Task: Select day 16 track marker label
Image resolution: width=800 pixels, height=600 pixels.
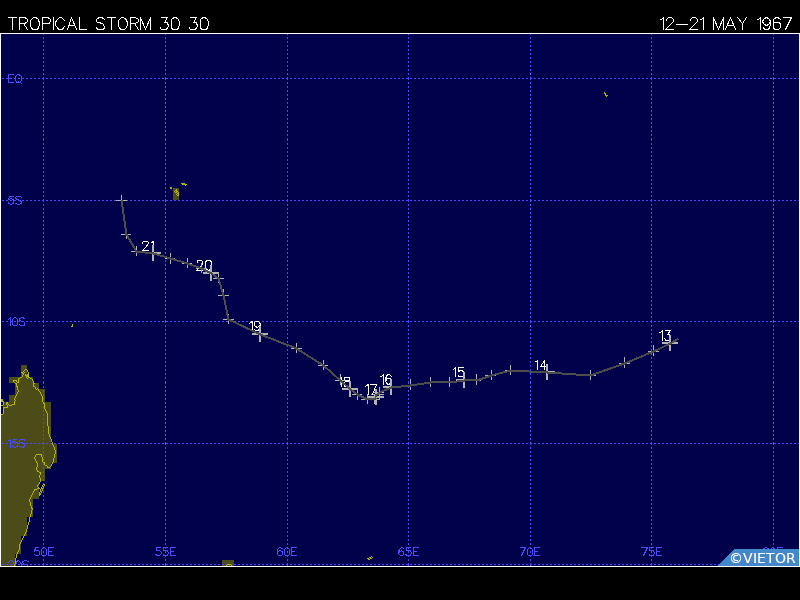Action: 386,380
